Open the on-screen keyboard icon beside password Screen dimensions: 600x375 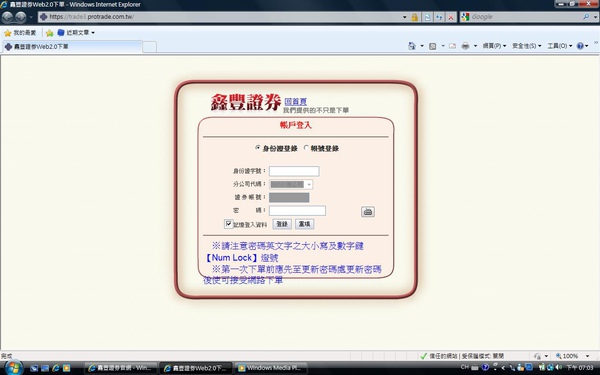[x=368, y=212]
